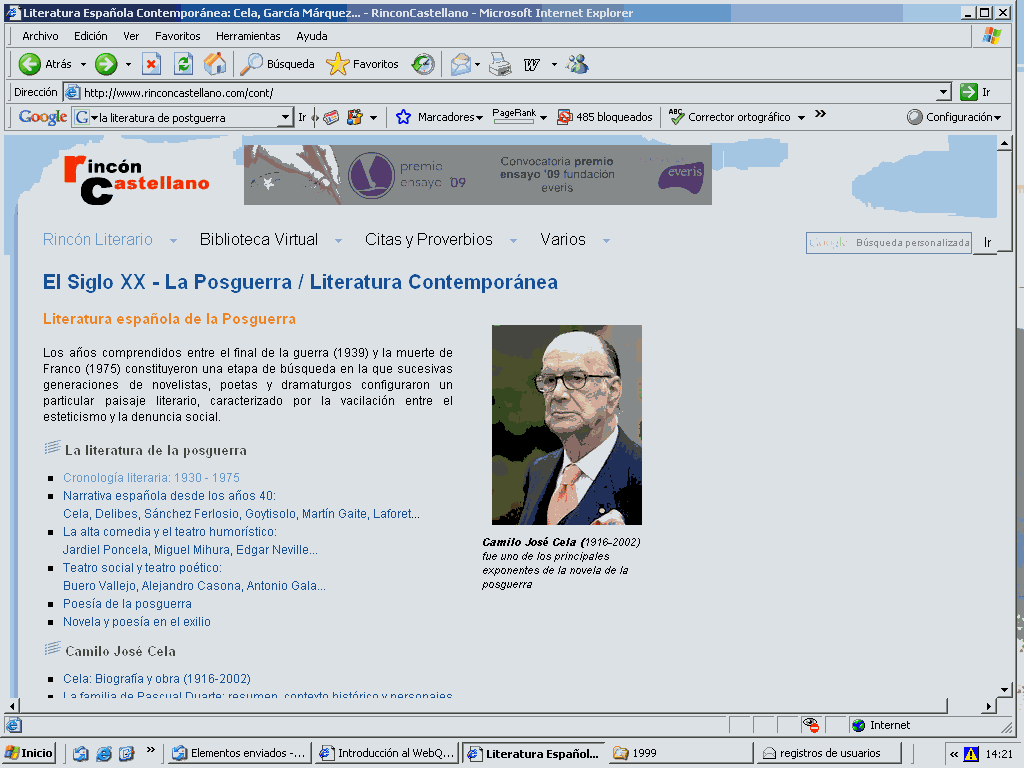Click the blocked popup status bar icon
The image size is (1024, 768).
810,725
